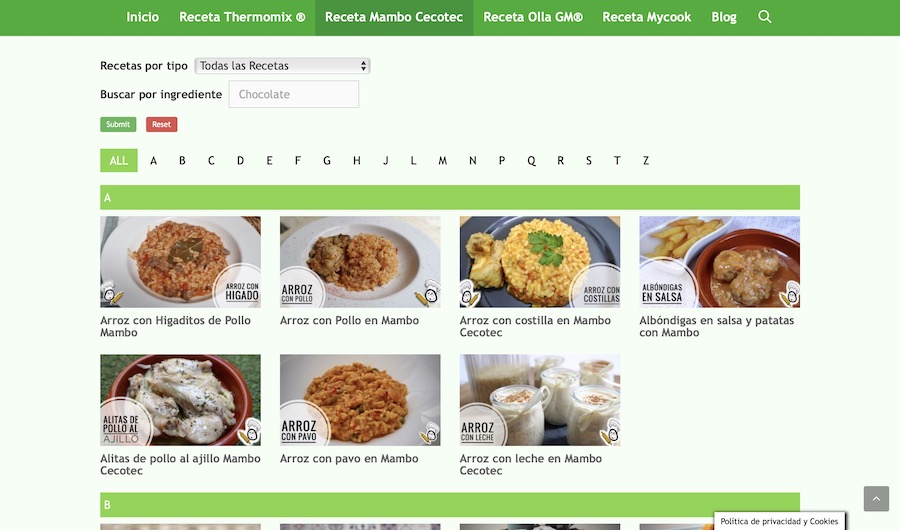Click the green Submit button

pyautogui.click(x=118, y=125)
